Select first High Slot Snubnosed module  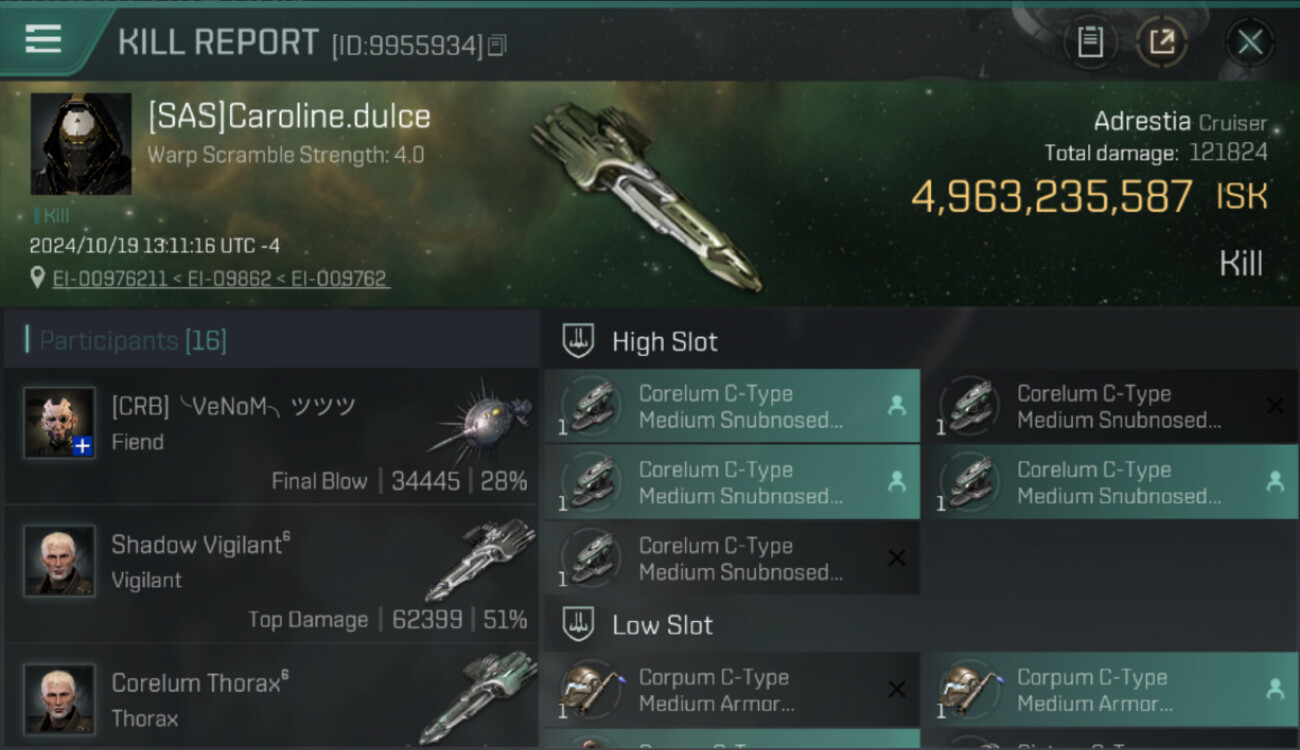(x=731, y=407)
